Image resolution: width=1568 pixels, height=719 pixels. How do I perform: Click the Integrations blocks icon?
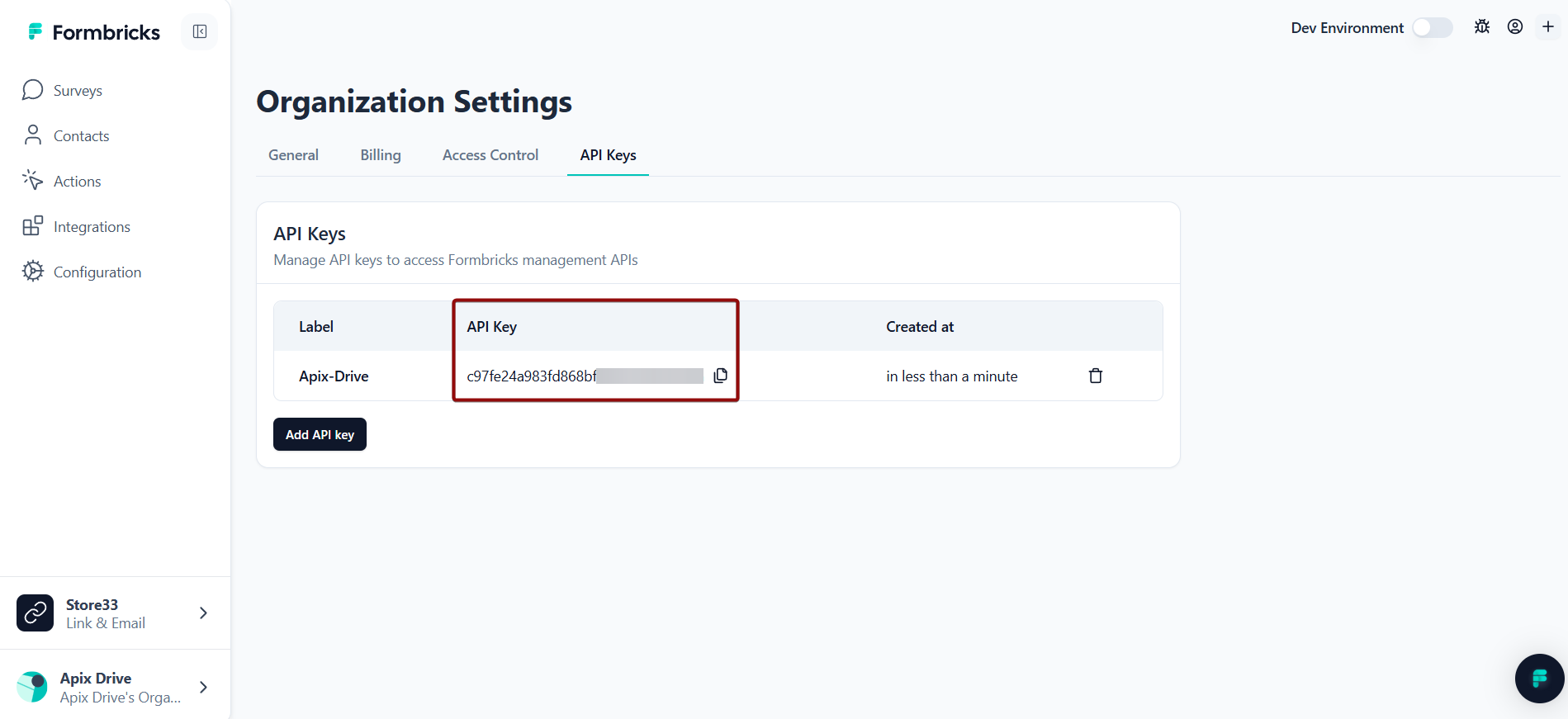(x=32, y=225)
